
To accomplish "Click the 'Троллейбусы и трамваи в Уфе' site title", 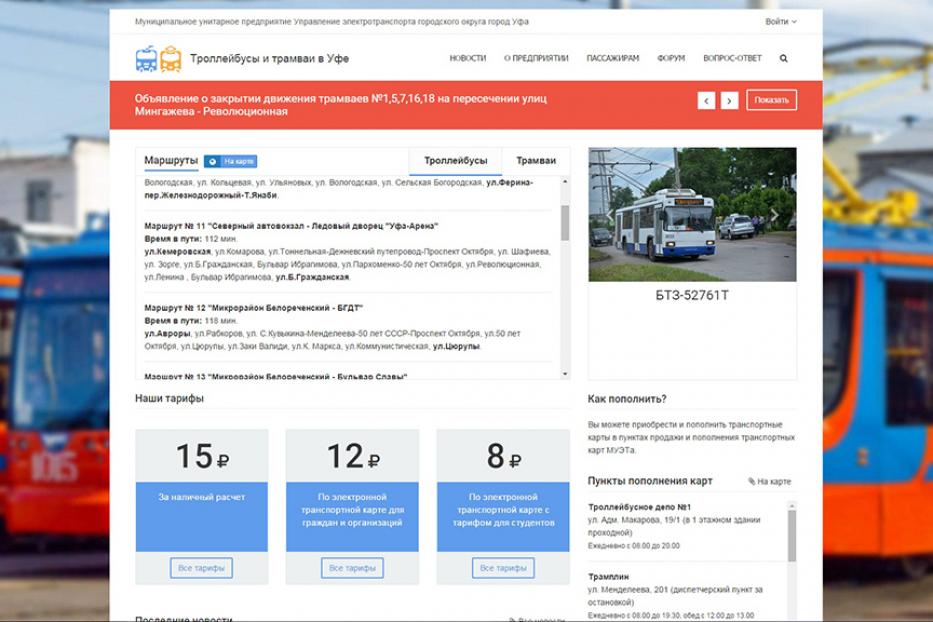I will [270, 58].
